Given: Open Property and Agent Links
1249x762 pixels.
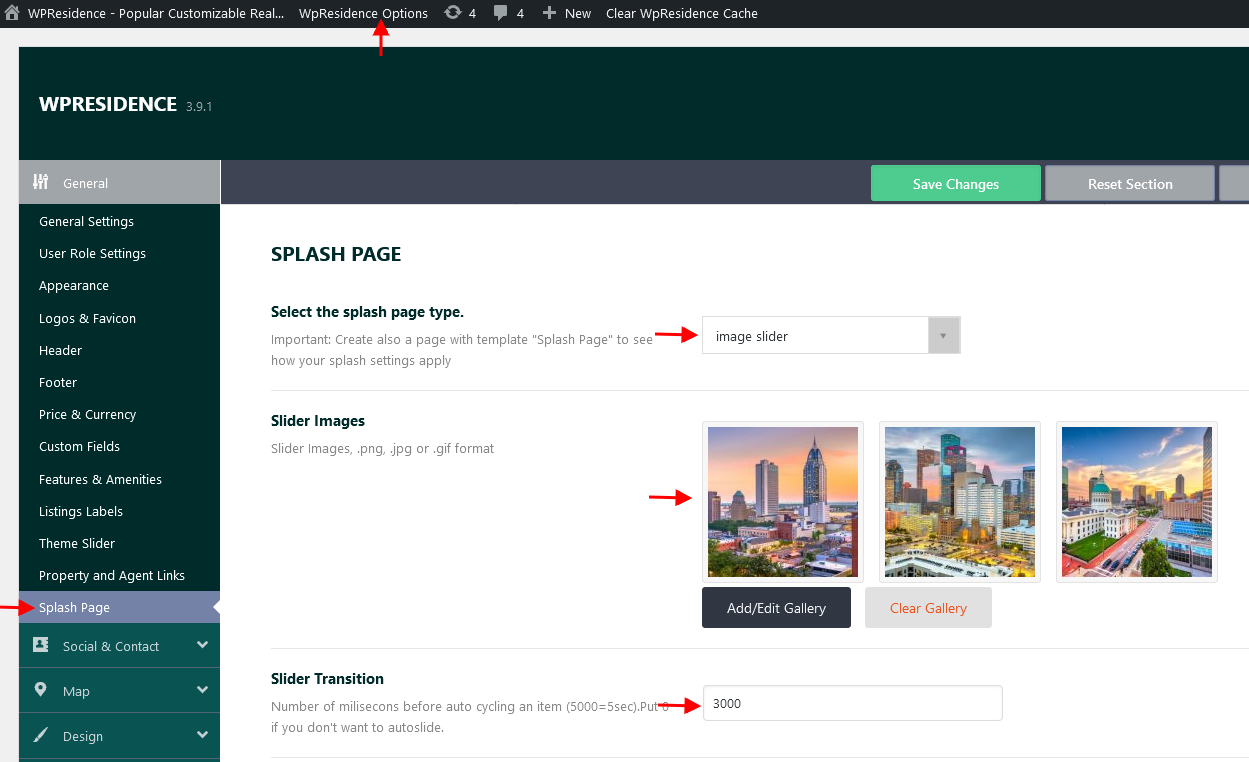Looking at the screenshot, I should 112,575.
